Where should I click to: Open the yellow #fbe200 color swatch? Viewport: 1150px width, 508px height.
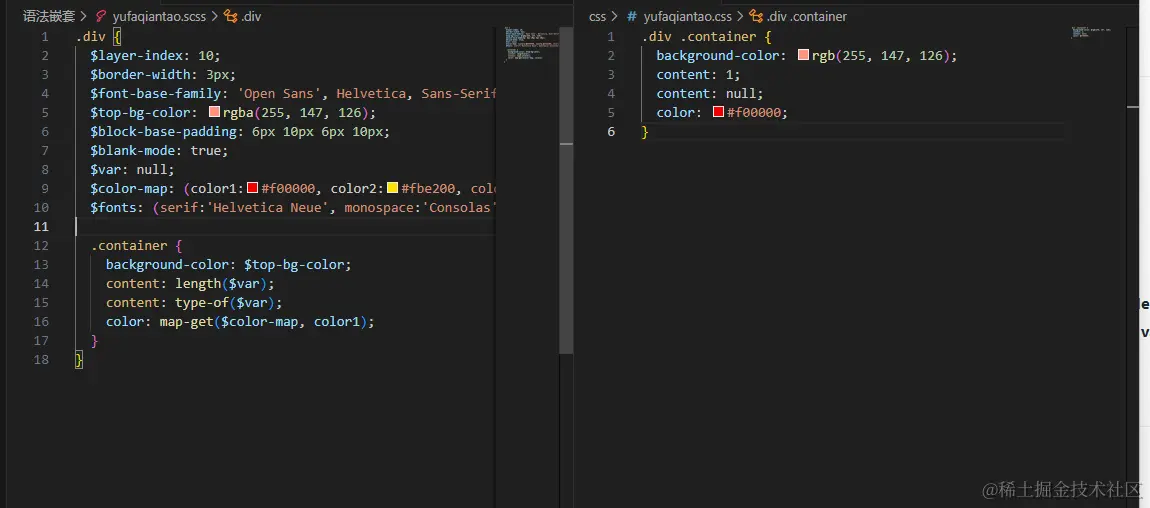click(392, 188)
